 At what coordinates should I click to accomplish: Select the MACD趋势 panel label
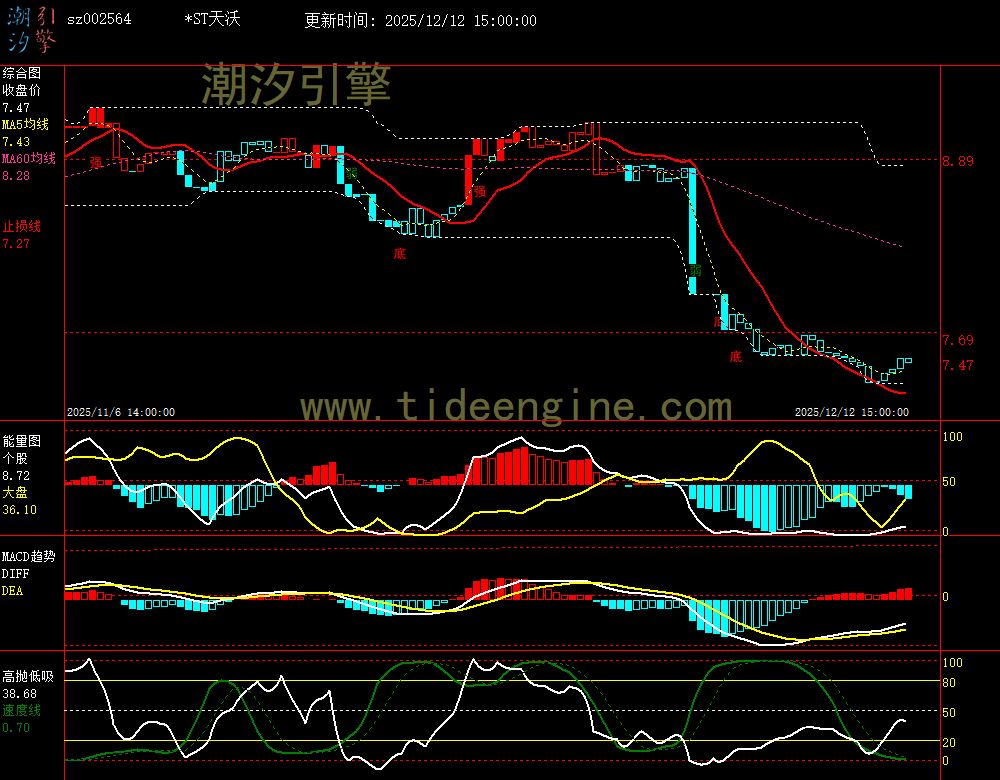pyautogui.click(x=29, y=556)
